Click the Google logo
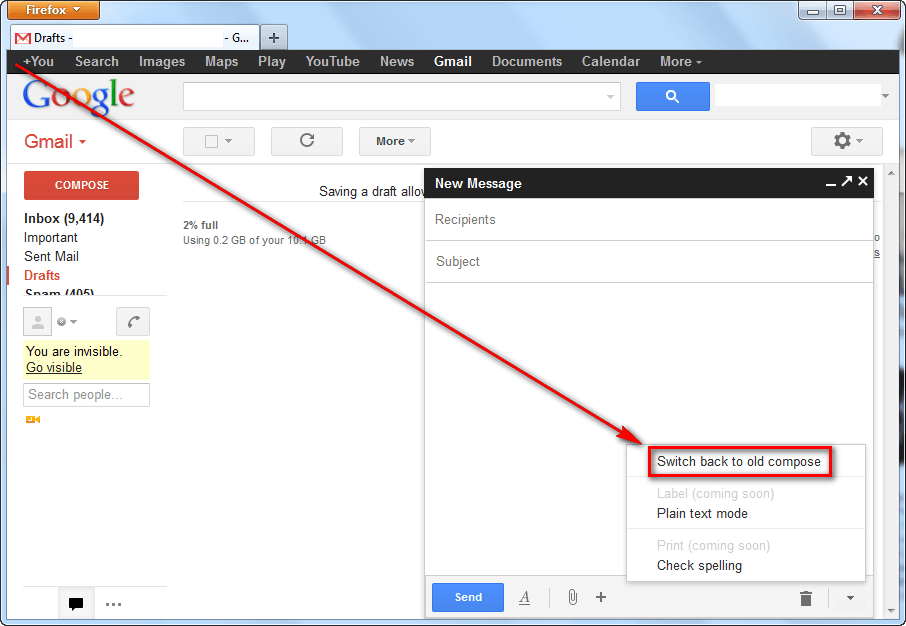This screenshot has width=906, height=626. [x=79, y=97]
